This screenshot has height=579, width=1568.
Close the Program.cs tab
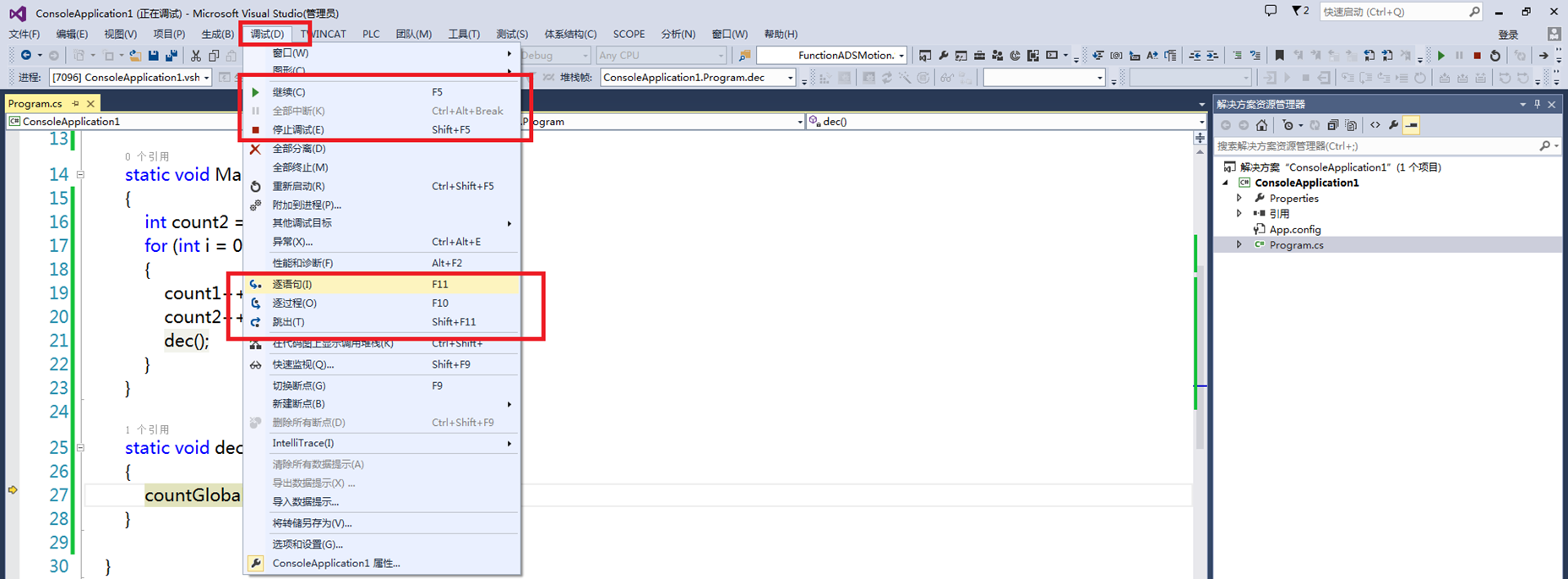pyautogui.click(x=90, y=103)
